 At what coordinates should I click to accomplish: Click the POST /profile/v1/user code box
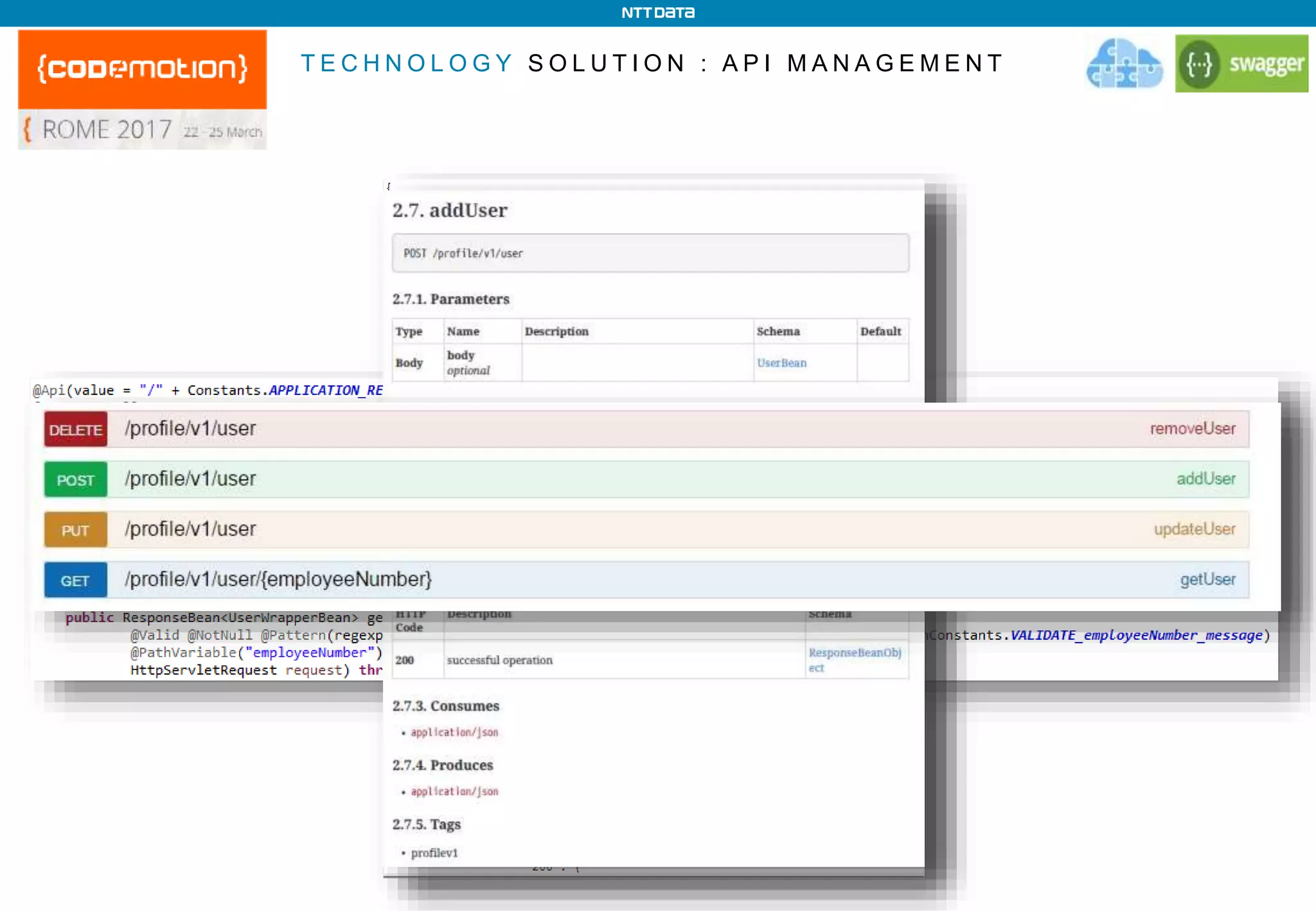(650, 253)
